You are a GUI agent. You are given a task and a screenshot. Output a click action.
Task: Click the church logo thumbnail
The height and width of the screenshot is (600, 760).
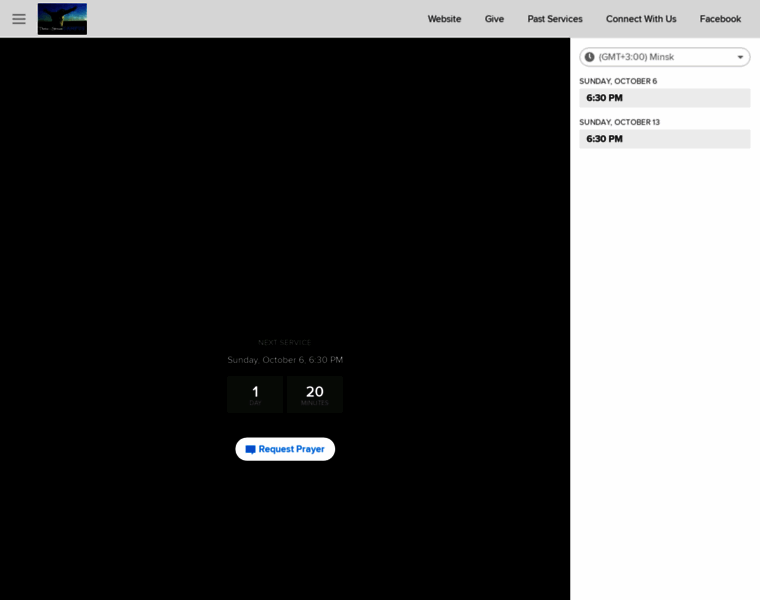click(x=63, y=19)
